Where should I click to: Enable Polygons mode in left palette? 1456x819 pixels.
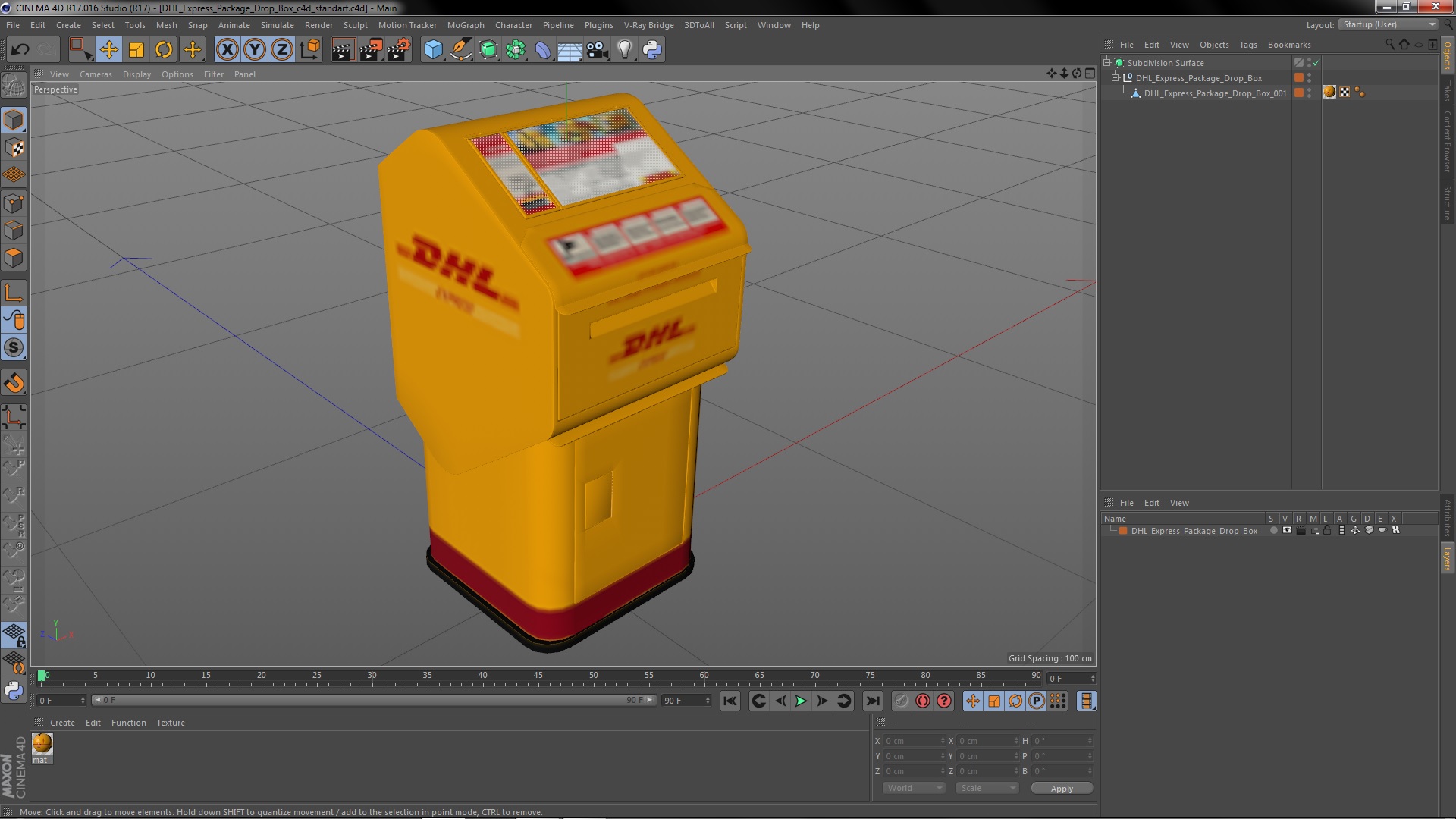pos(14,258)
